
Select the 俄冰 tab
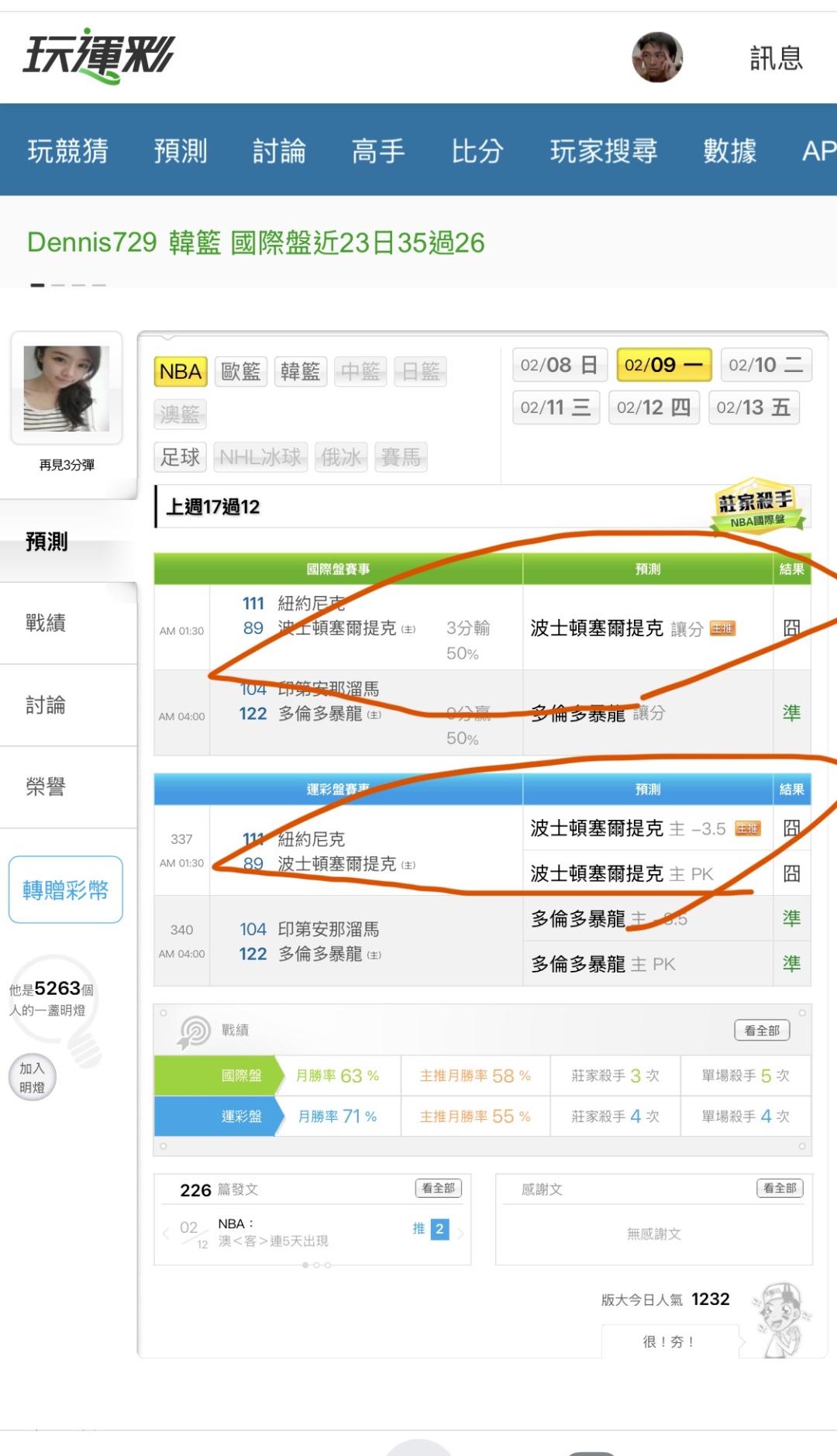[341, 457]
